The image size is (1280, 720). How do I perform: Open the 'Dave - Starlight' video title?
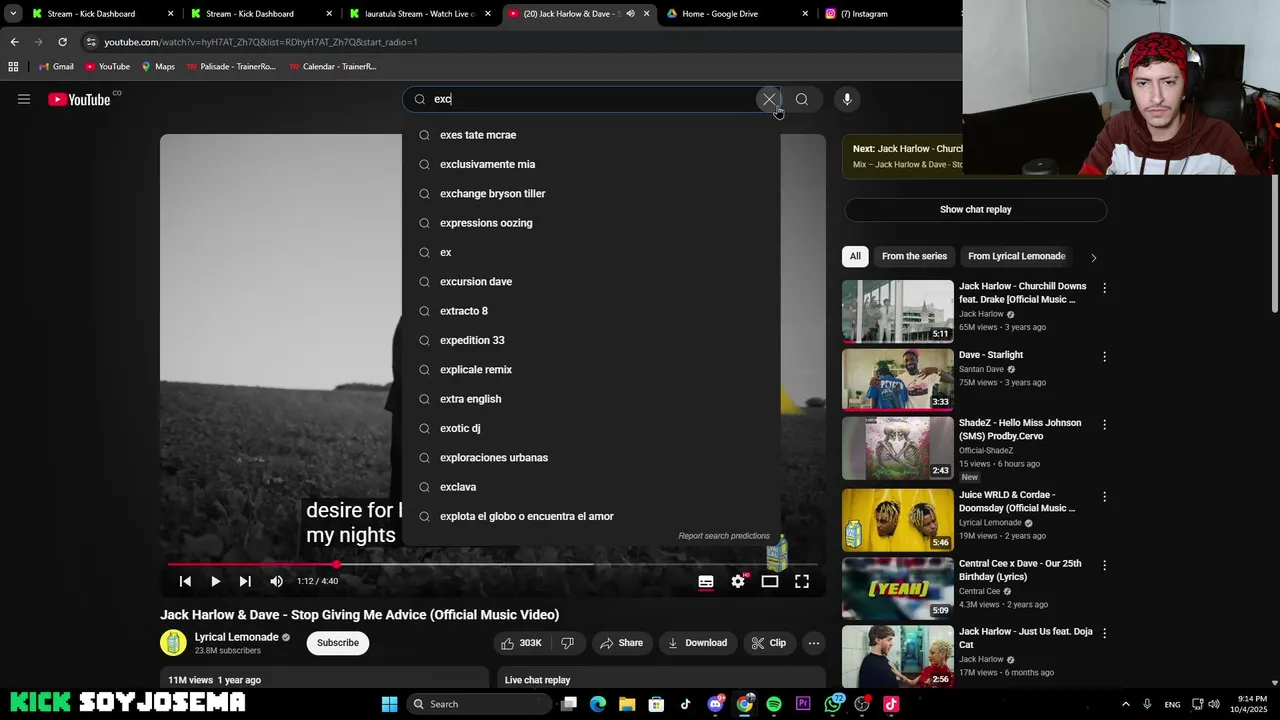991,355
